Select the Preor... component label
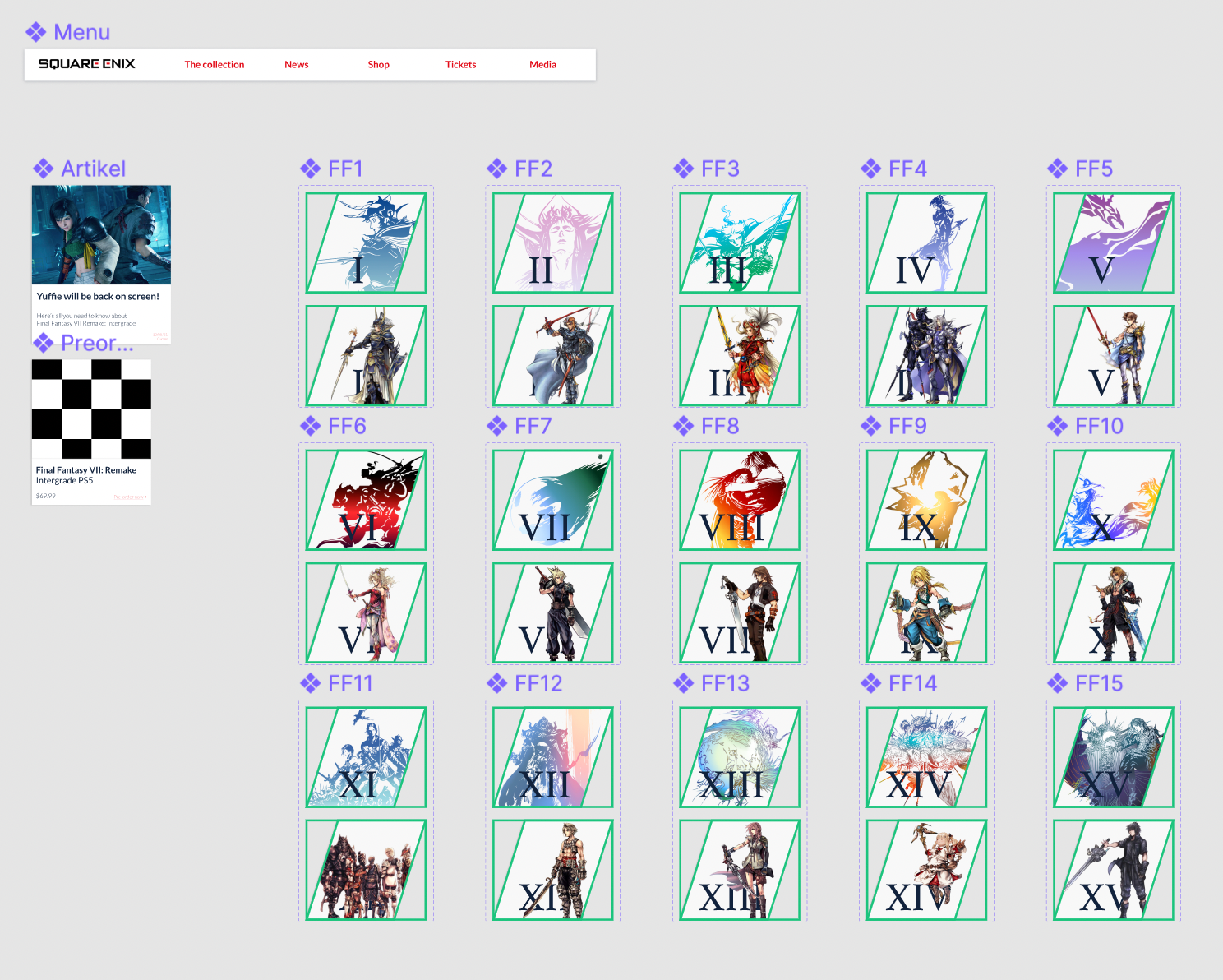 97,343
